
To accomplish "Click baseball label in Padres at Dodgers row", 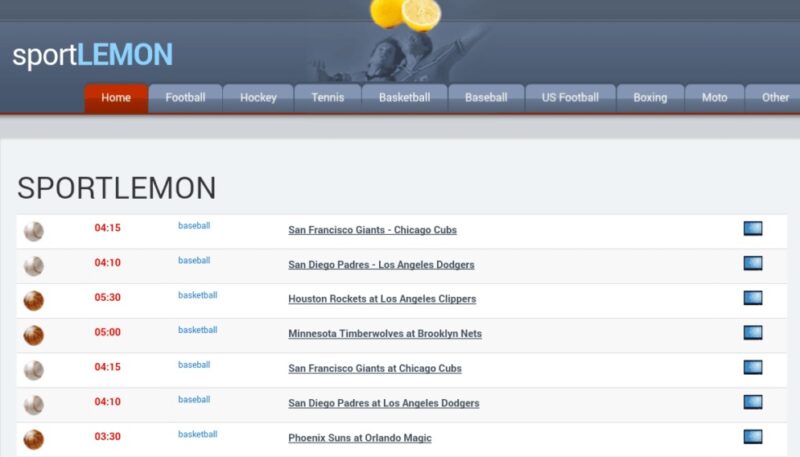I will [194, 399].
